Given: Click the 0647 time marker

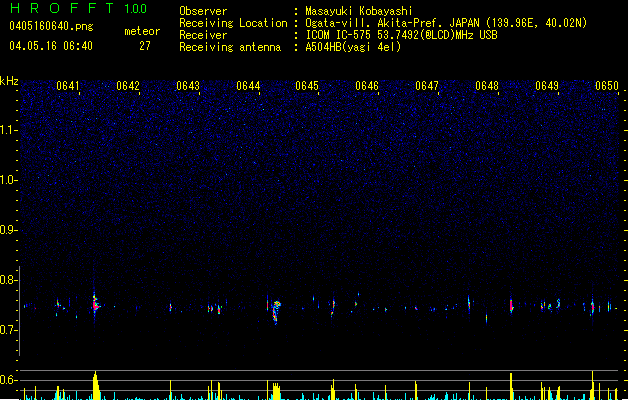Looking at the screenshot, I should 427,86.
